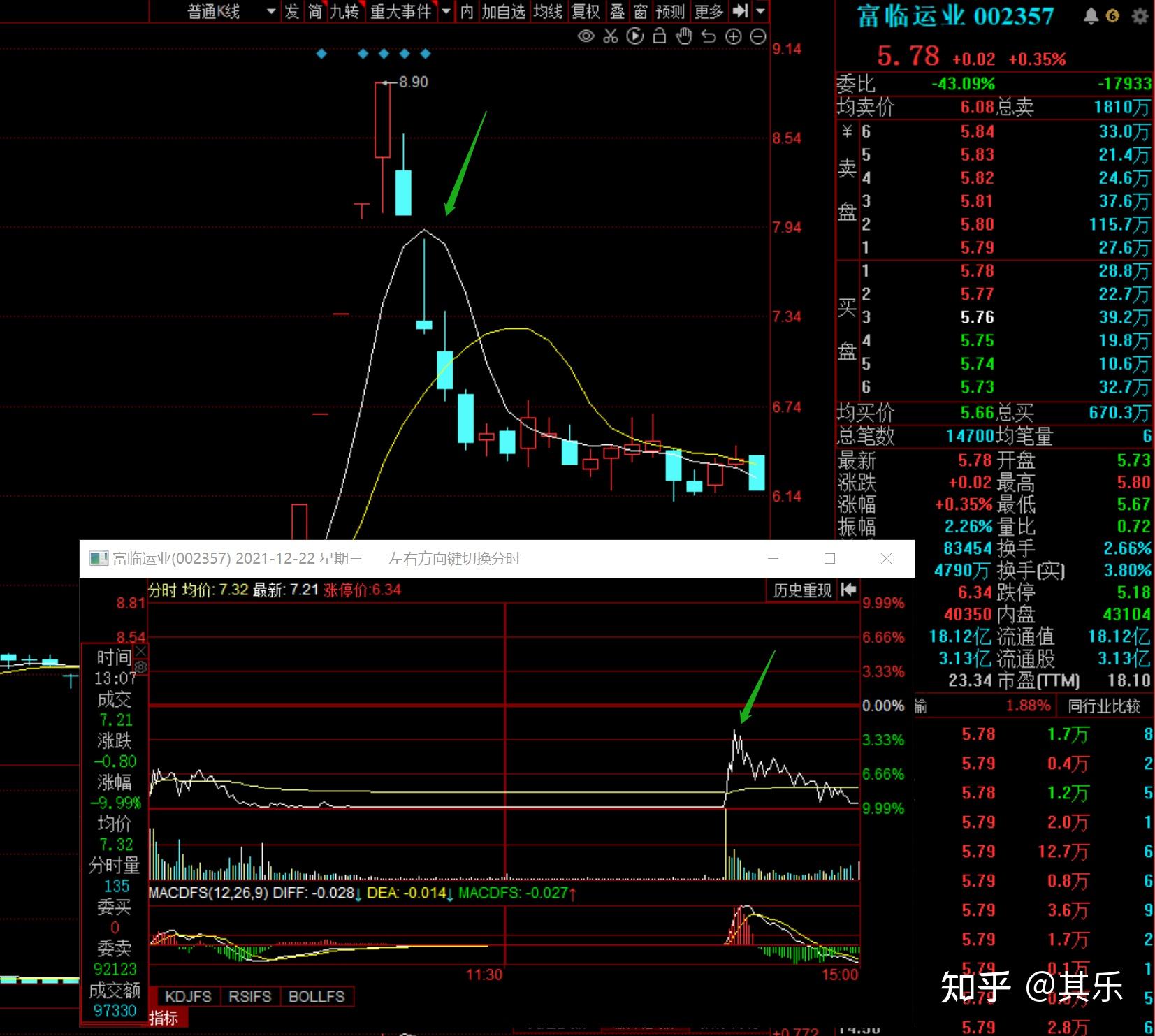Image resolution: width=1155 pixels, height=1036 pixels.
Task: Click the 委比 -43.09% value
Action: tap(963, 84)
